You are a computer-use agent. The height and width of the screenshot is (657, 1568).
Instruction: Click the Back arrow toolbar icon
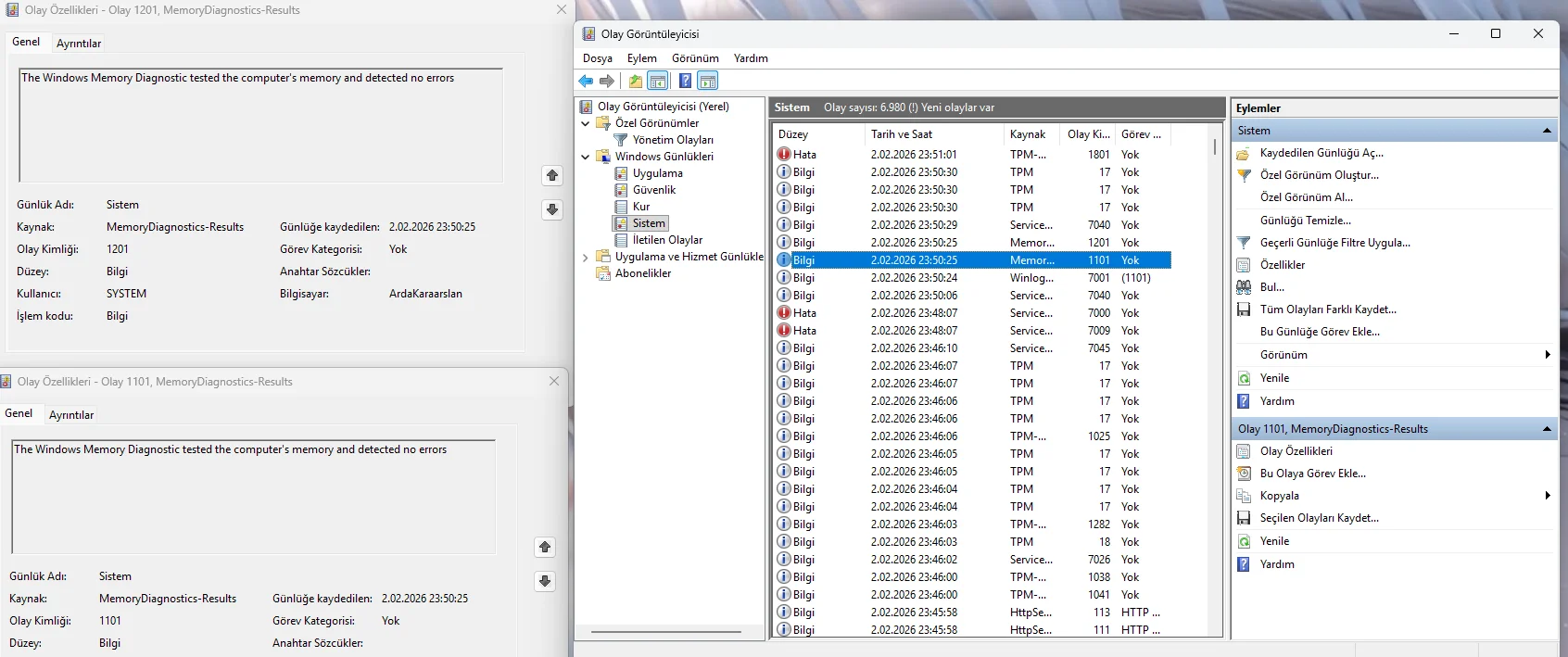(586, 82)
